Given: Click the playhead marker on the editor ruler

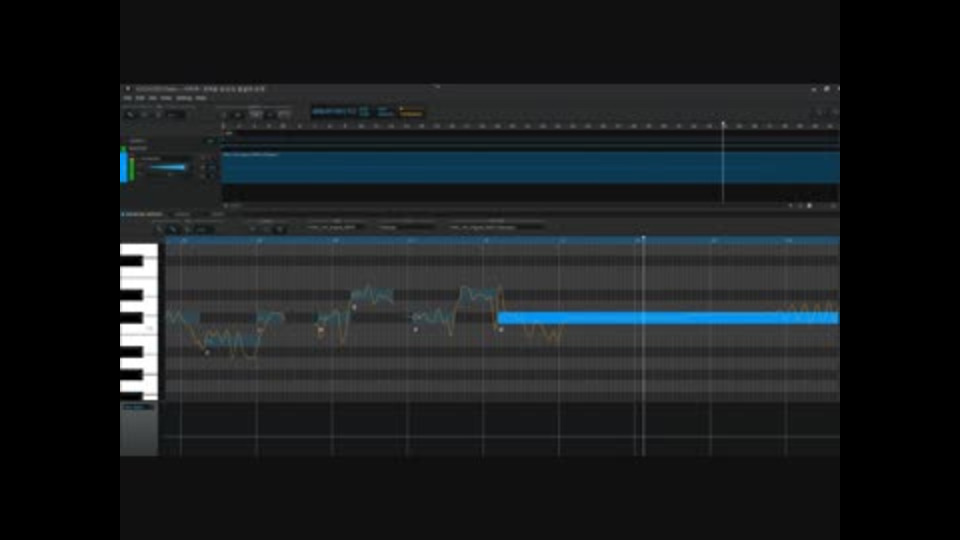Looking at the screenshot, I should tap(643, 239).
